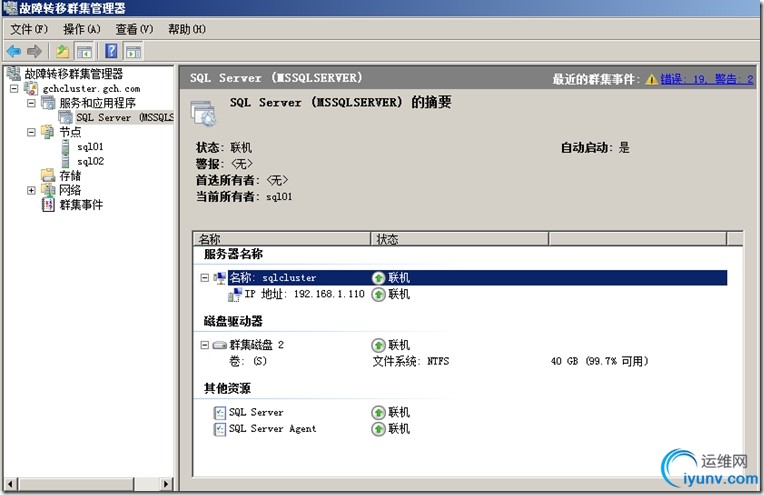
Task: Select 服务和应用程序 in the tree
Action: pyautogui.click(x=97, y=103)
